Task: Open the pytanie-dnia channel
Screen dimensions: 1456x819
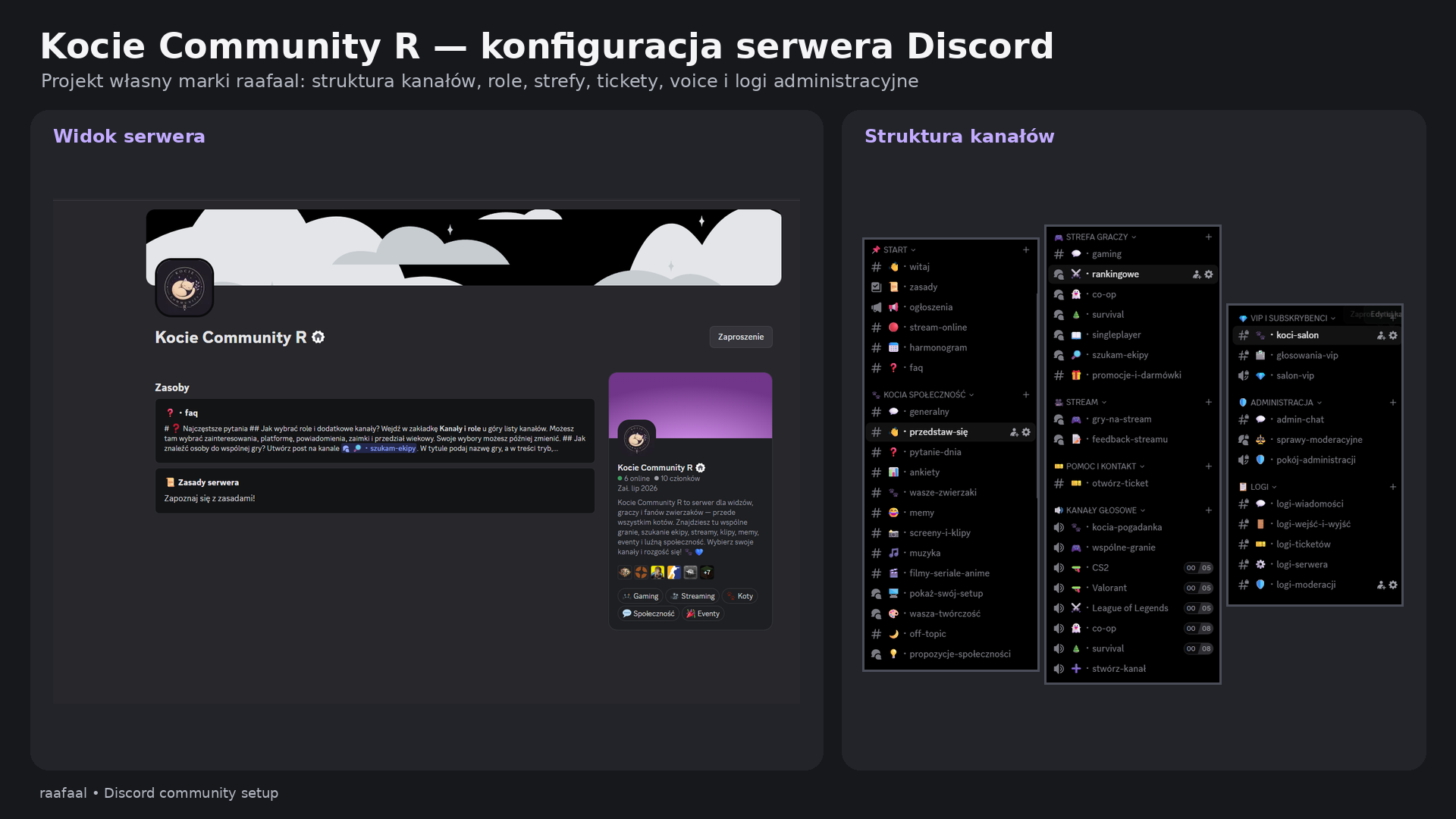Action: (x=951, y=452)
